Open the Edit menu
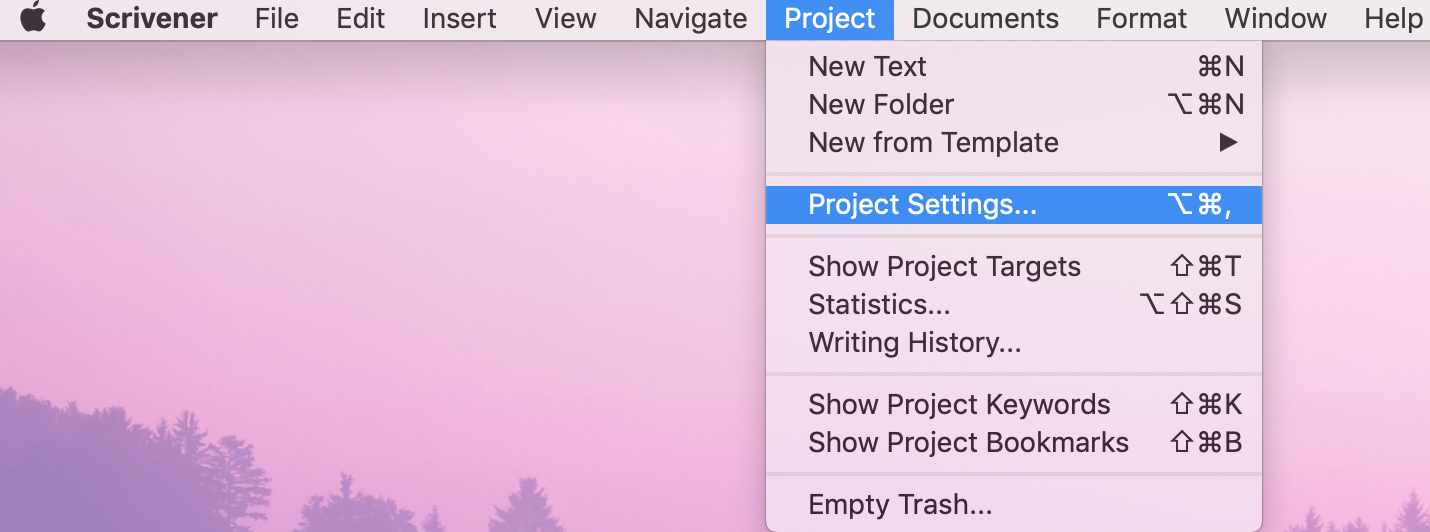Viewport: 1430px width, 532px height. pyautogui.click(x=361, y=18)
